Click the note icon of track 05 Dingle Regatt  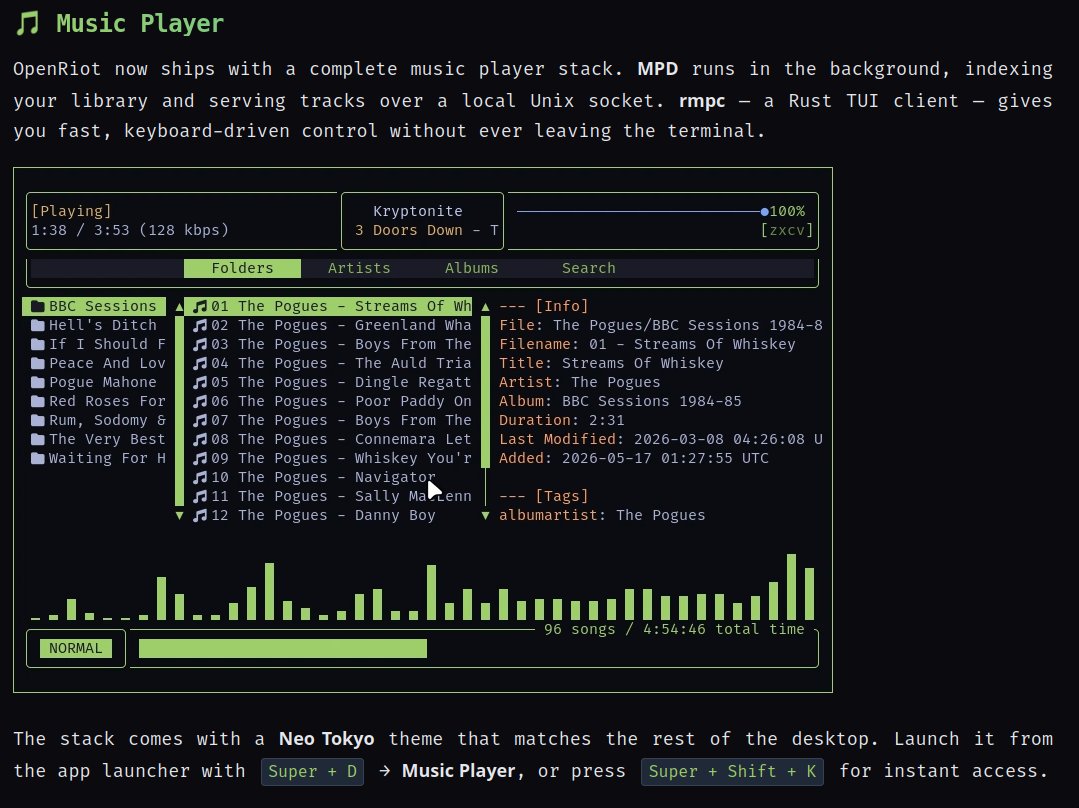[200, 382]
